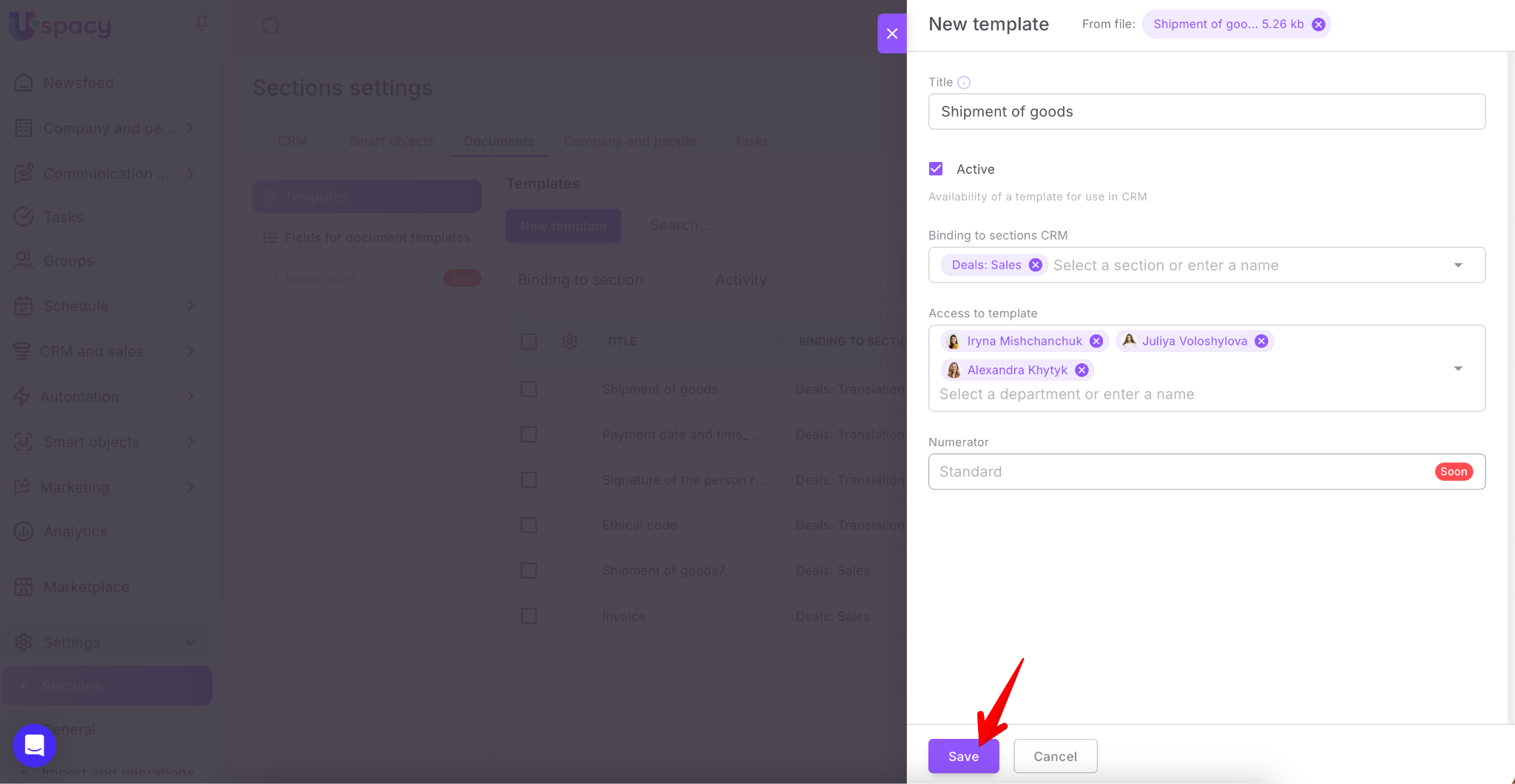Tick the Invoice row checkbox

point(529,616)
